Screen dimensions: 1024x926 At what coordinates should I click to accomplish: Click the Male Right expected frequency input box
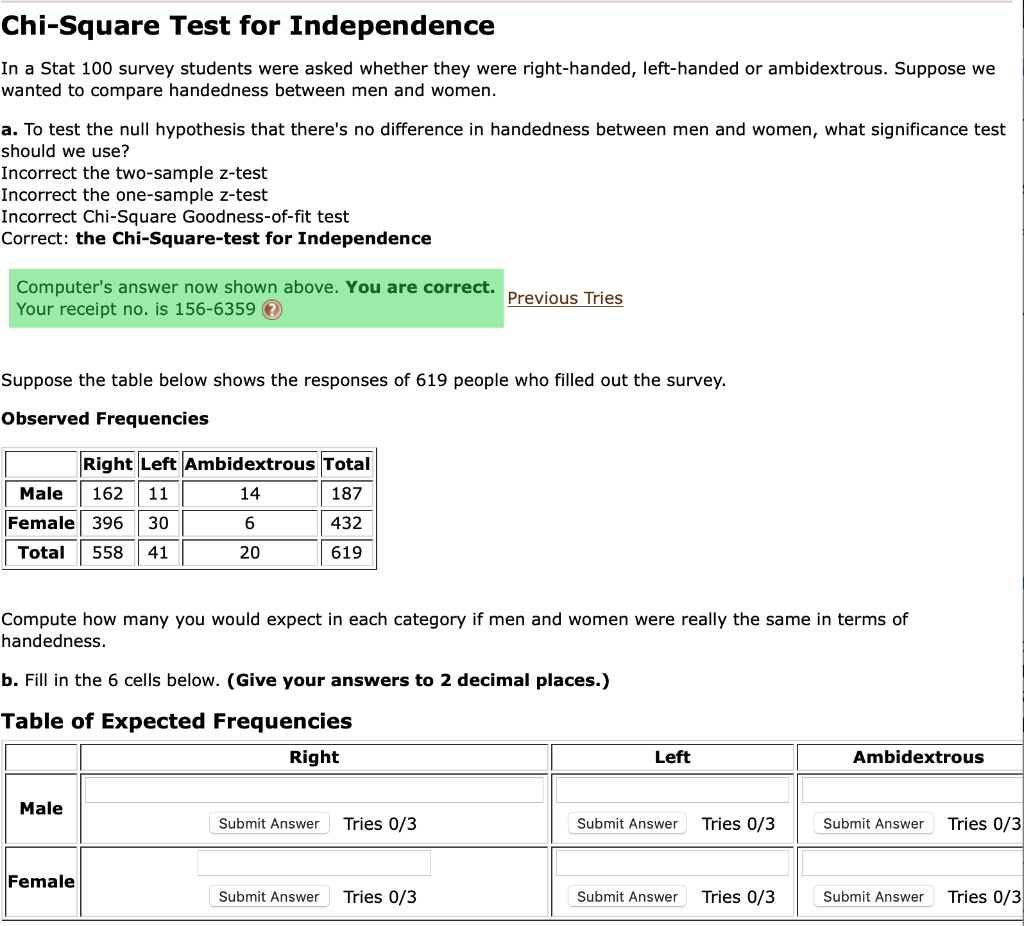pos(313,789)
